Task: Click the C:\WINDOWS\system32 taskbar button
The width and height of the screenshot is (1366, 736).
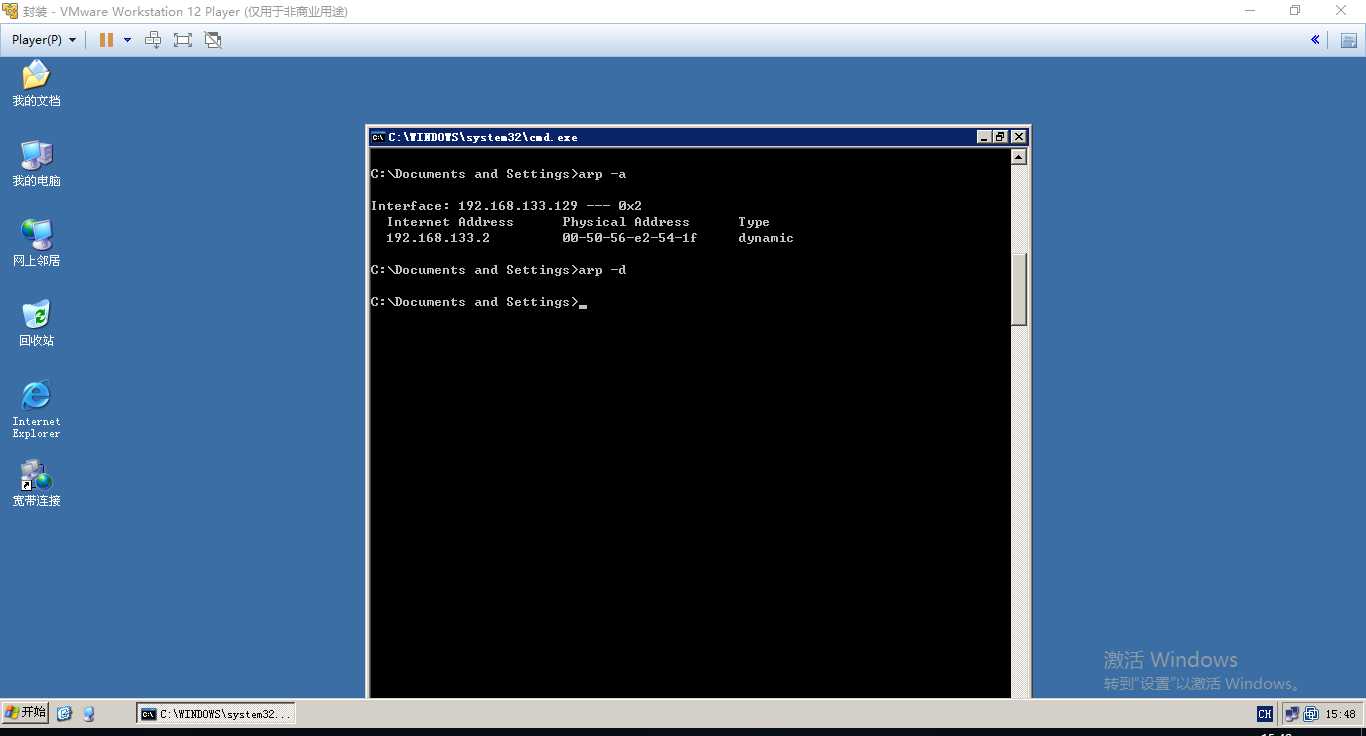Action: pyautogui.click(x=216, y=714)
